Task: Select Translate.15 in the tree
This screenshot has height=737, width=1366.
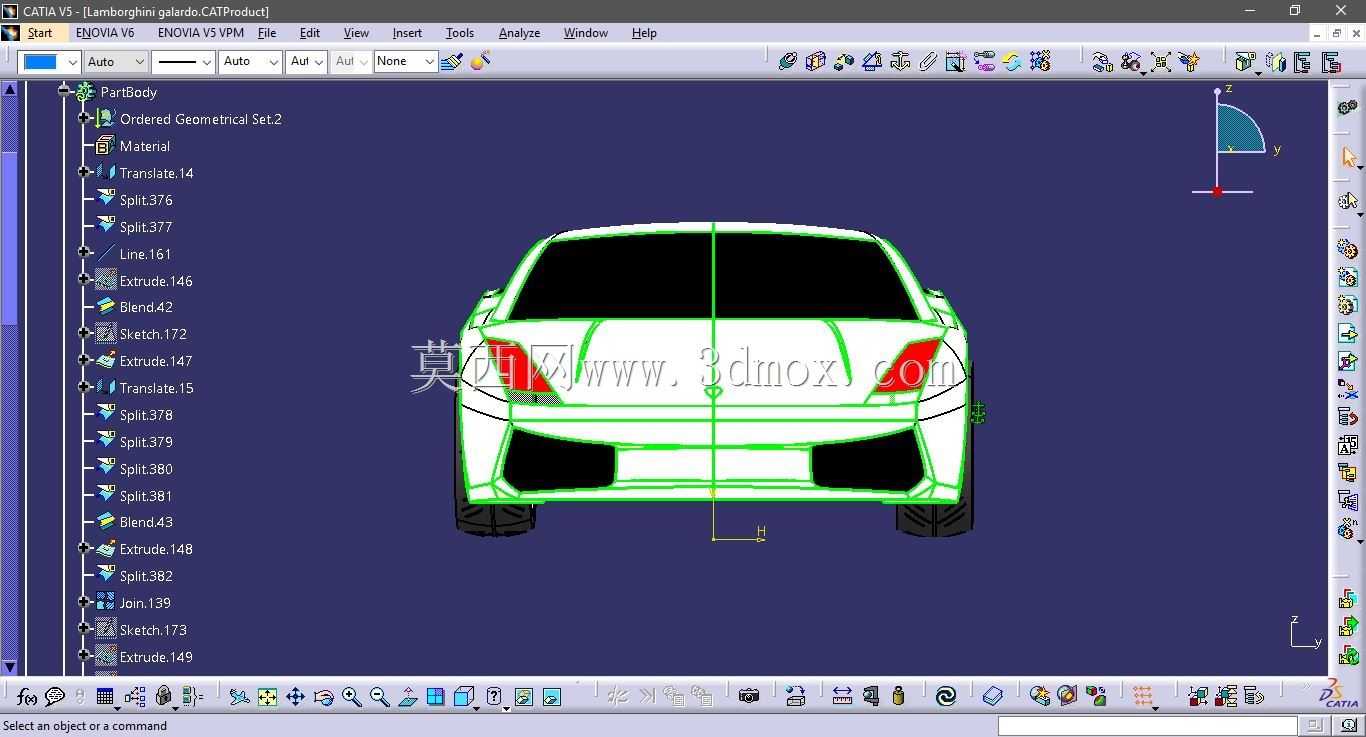Action: (x=157, y=388)
